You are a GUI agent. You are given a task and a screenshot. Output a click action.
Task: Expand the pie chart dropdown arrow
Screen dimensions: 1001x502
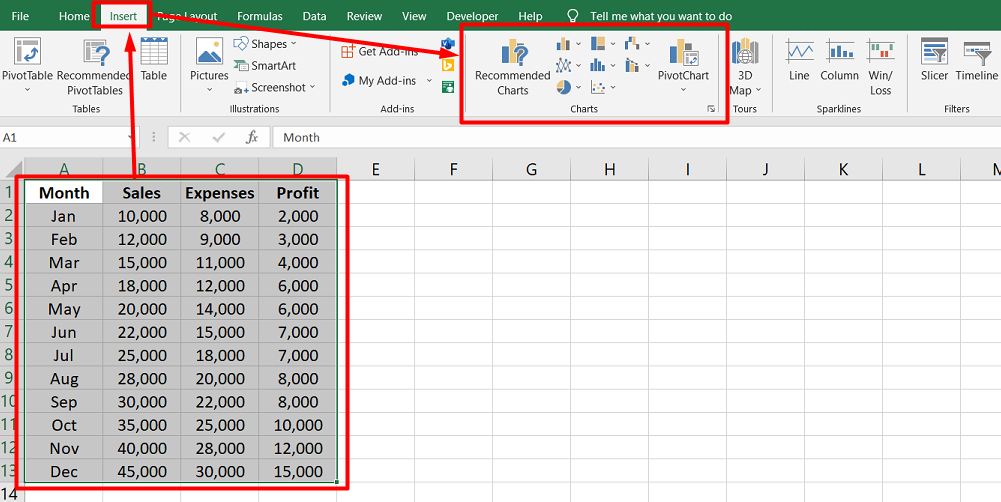click(x=578, y=87)
